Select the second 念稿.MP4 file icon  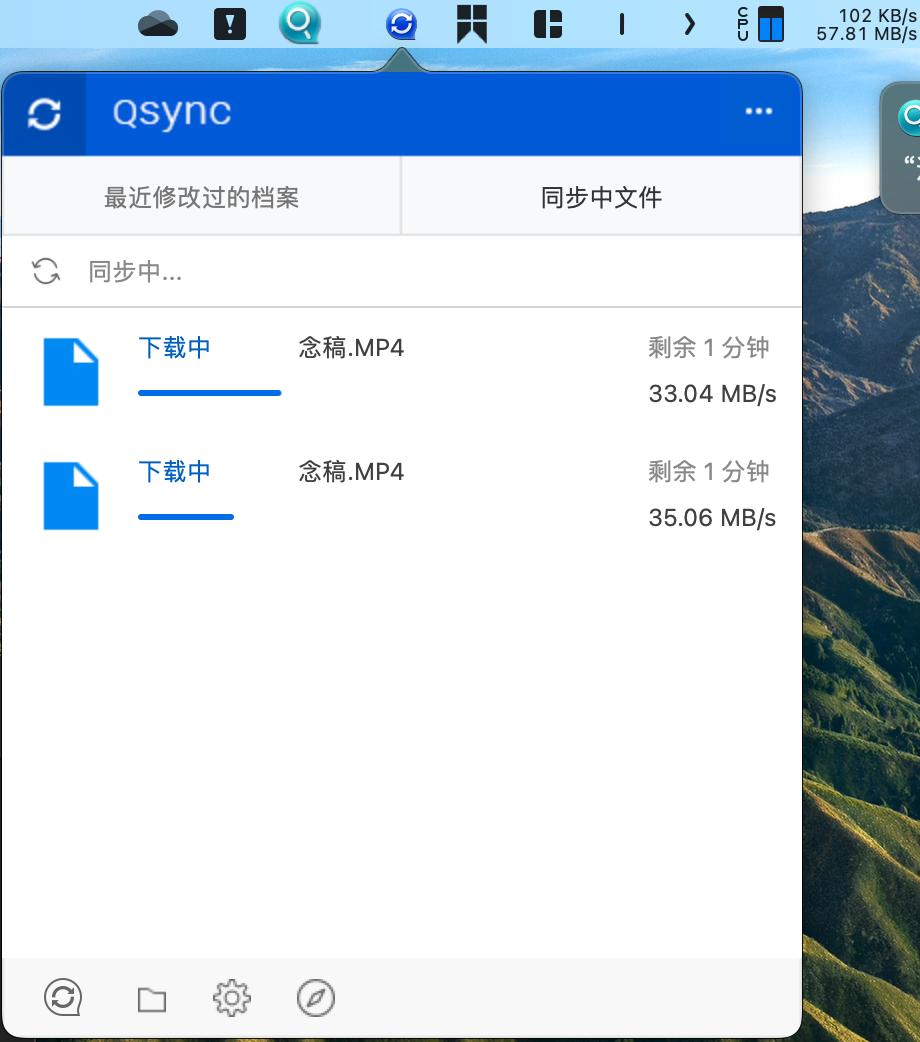[70, 495]
